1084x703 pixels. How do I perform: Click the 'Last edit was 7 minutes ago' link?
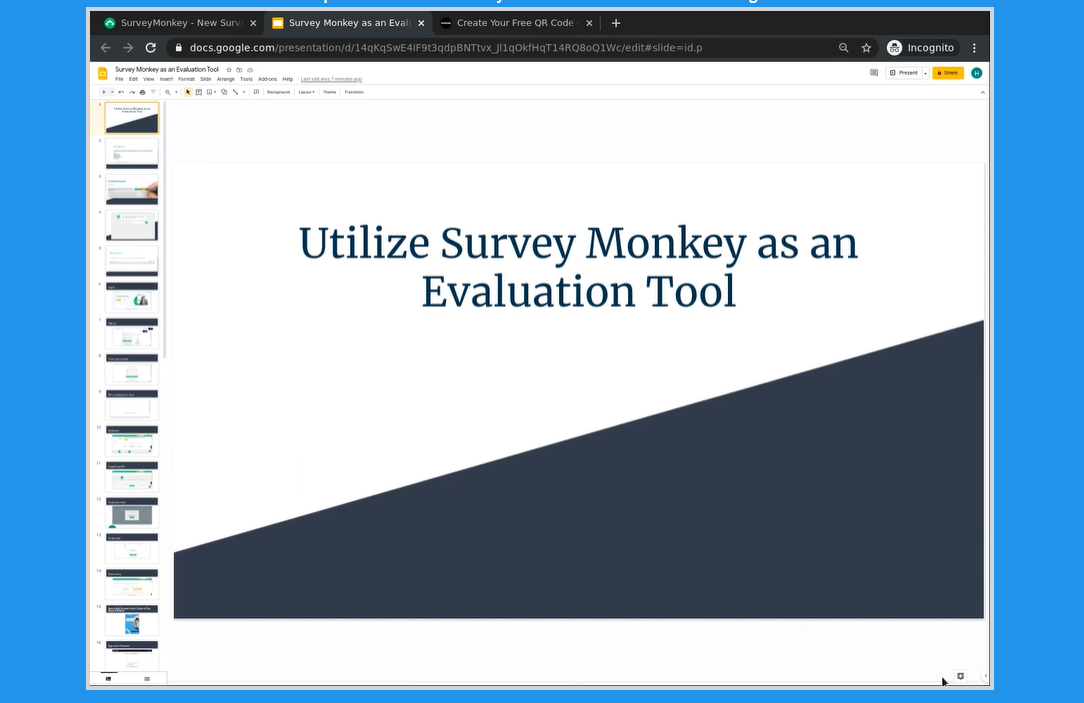331,79
